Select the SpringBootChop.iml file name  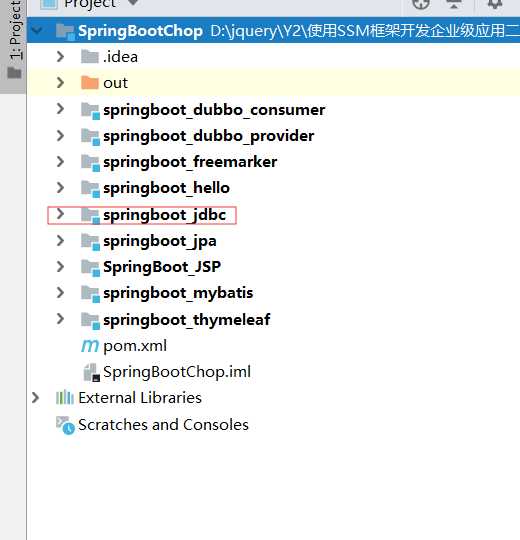[177, 373]
